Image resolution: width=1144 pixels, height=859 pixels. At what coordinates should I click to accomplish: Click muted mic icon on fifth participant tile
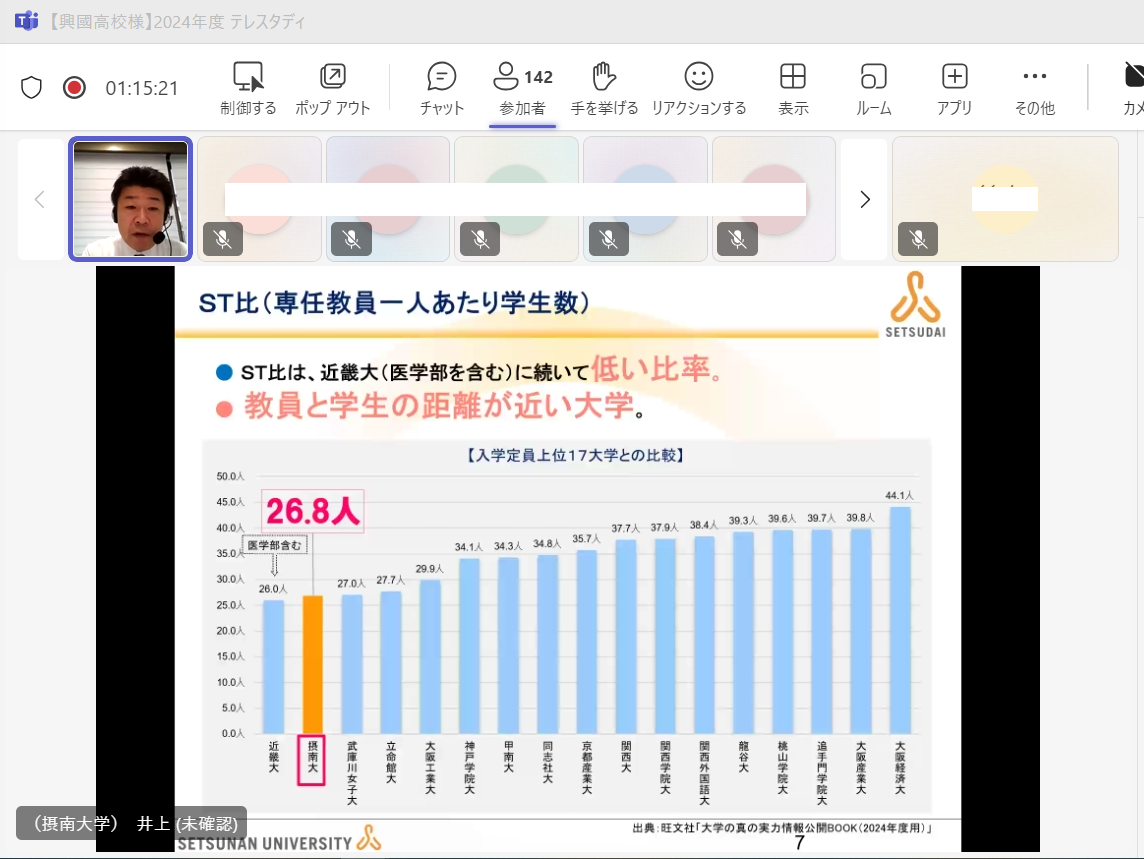point(737,239)
